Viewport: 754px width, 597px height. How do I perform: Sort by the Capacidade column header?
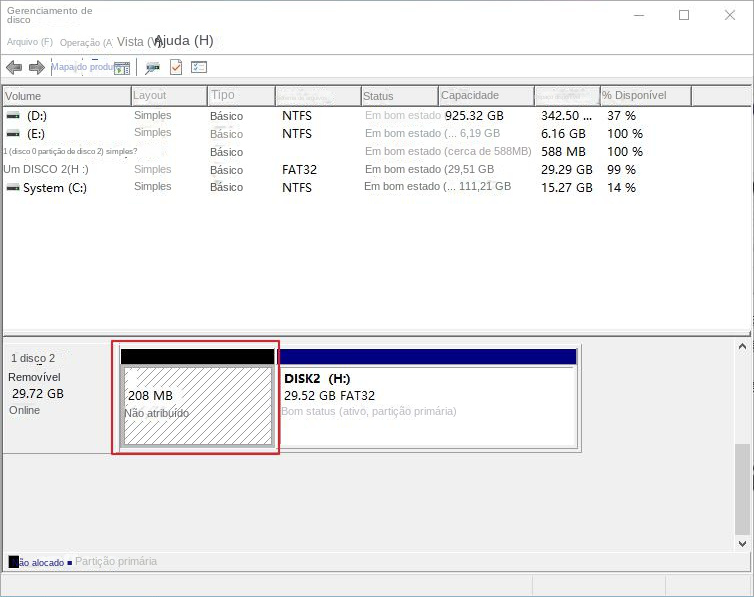[486, 96]
